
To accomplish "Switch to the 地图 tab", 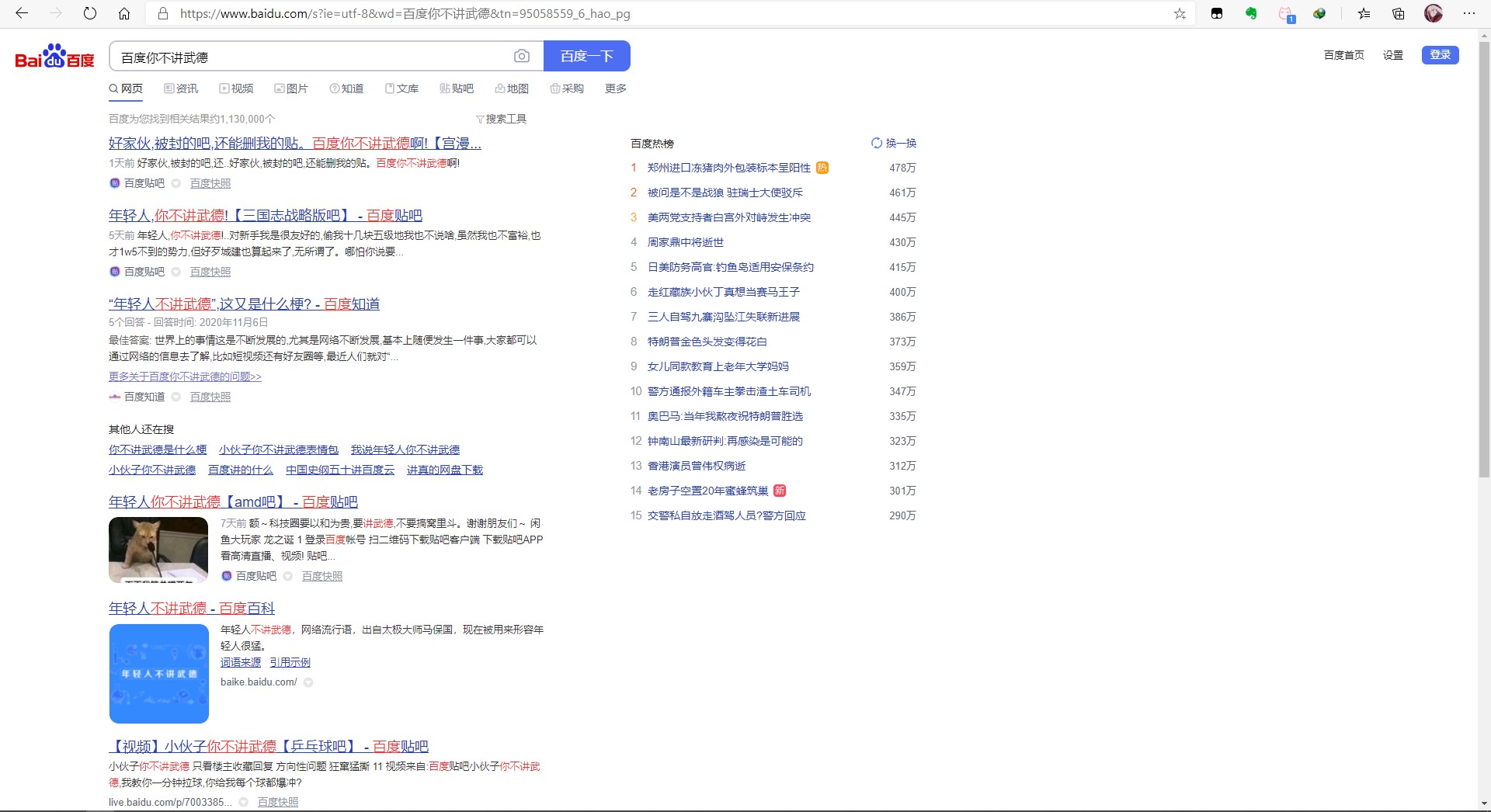I will pyautogui.click(x=512, y=88).
